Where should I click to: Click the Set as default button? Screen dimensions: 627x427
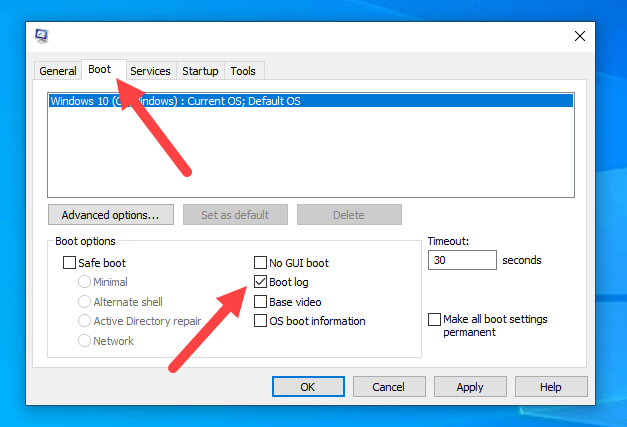tap(235, 215)
